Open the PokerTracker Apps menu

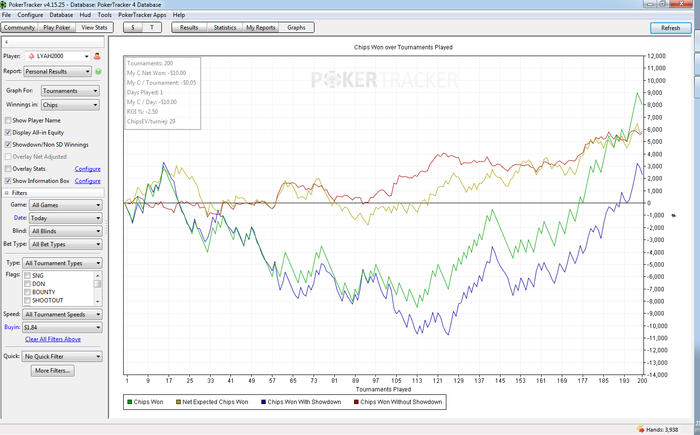click(142, 15)
